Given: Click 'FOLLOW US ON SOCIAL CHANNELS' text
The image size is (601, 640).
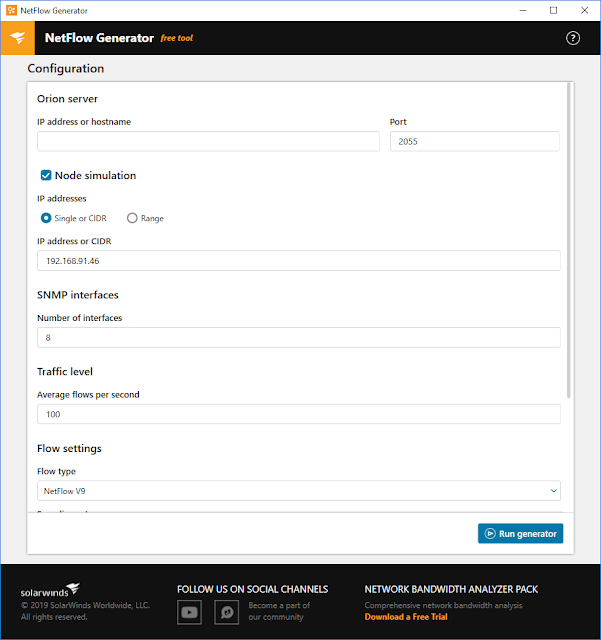Looking at the screenshot, I should (252, 589).
